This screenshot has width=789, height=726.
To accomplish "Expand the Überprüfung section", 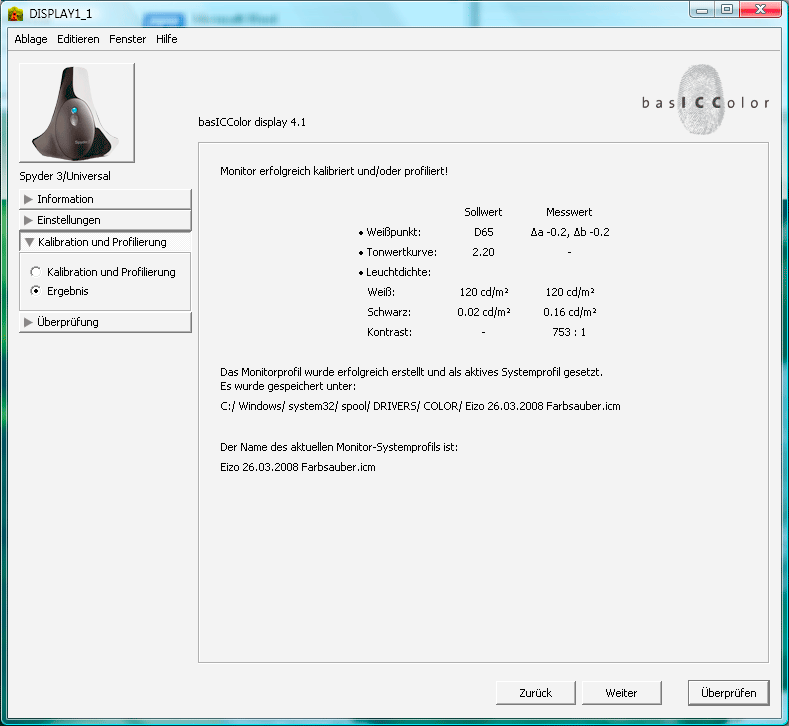I will (x=104, y=322).
